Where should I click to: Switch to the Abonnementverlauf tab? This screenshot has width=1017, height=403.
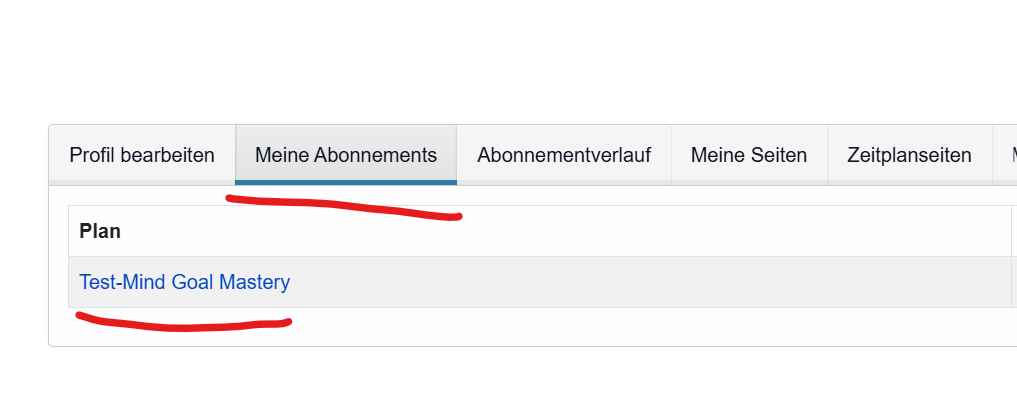pos(564,155)
